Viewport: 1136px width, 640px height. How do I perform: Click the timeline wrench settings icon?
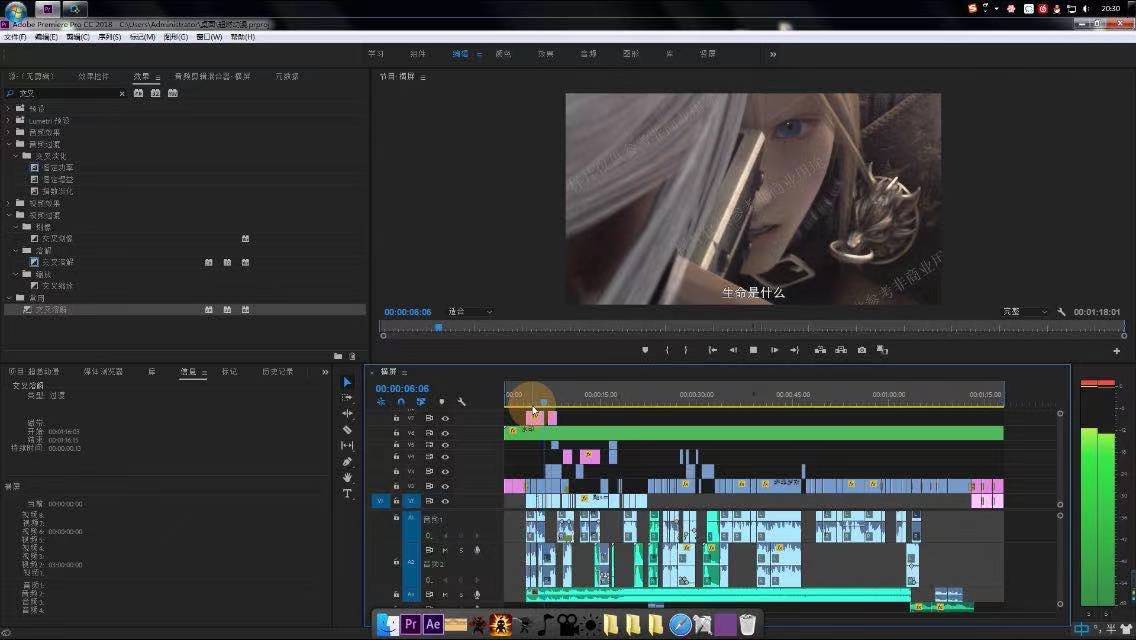tap(462, 402)
